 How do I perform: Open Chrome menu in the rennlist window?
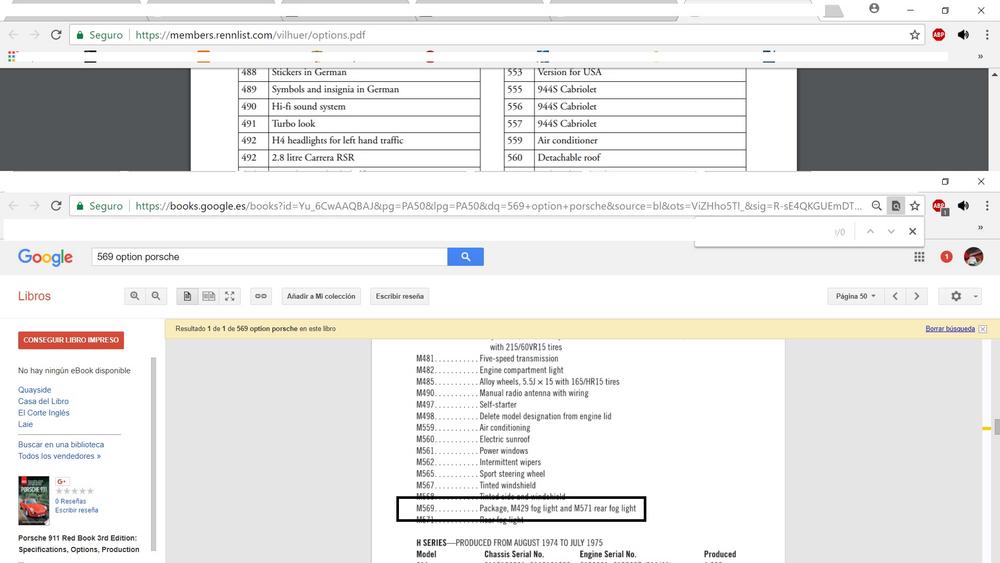click(987, 35)
